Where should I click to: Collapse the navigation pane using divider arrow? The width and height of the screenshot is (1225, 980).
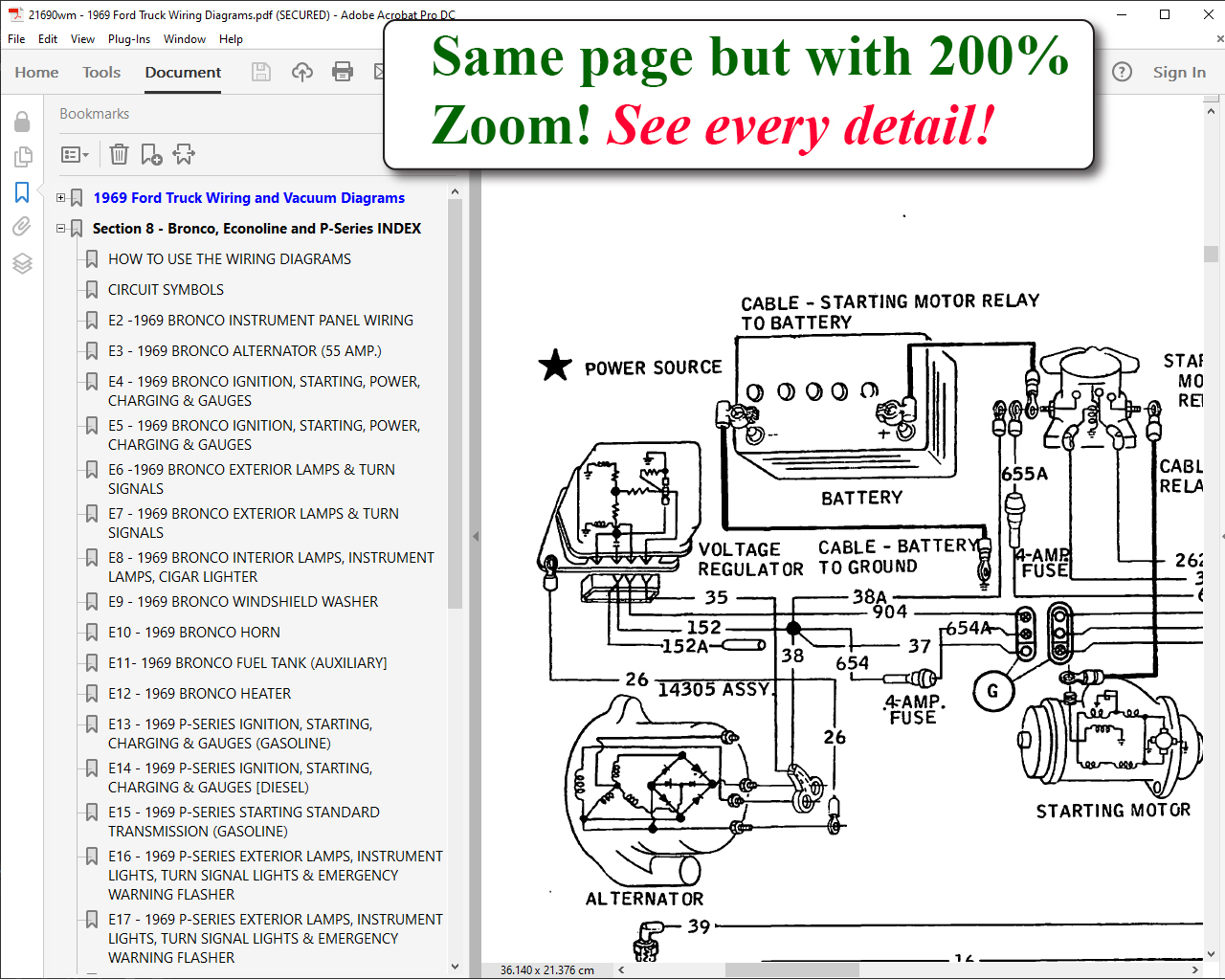pyautogui.click(x=476, y=536)
